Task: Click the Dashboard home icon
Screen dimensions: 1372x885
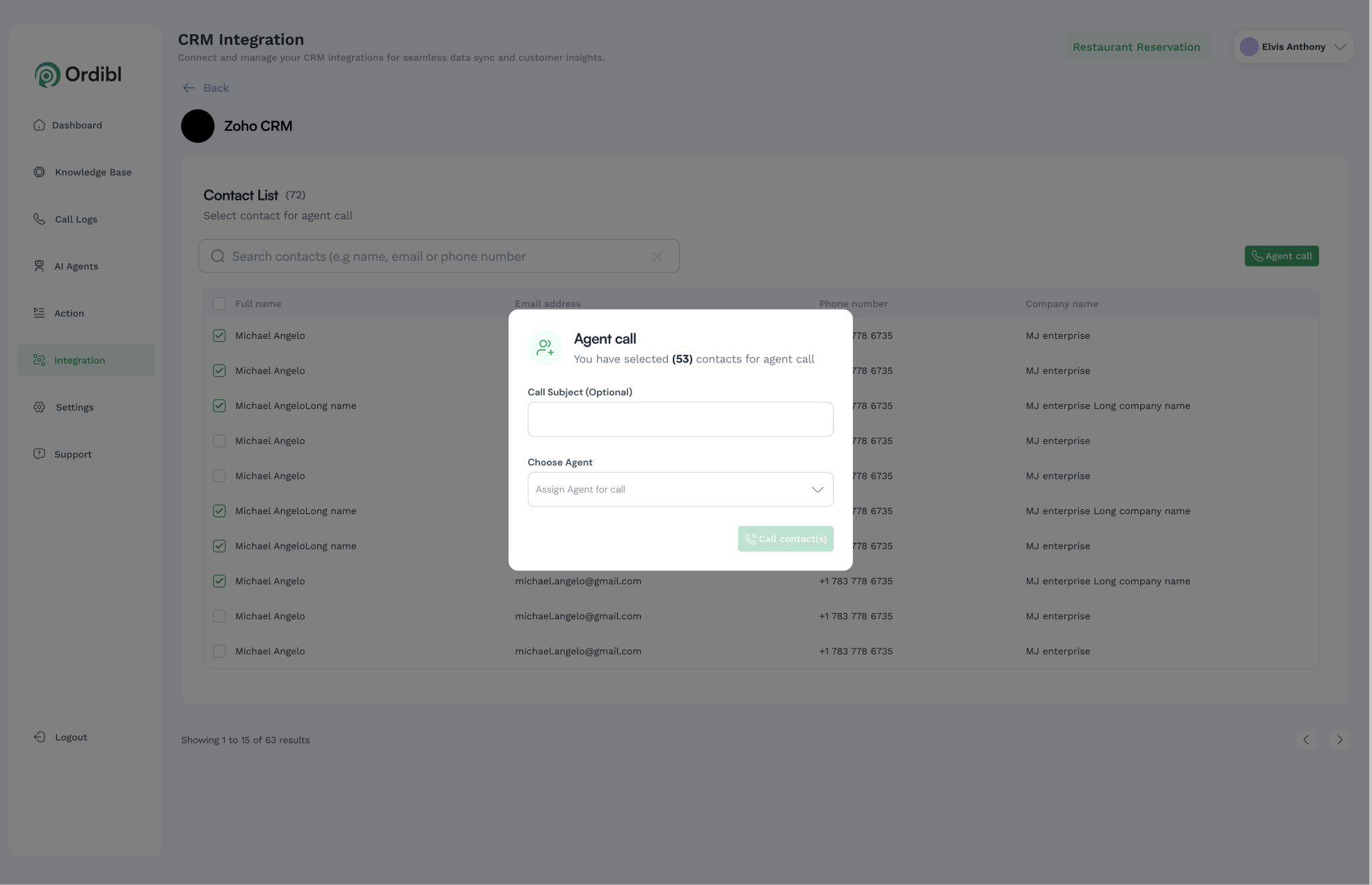Action: 39,125
